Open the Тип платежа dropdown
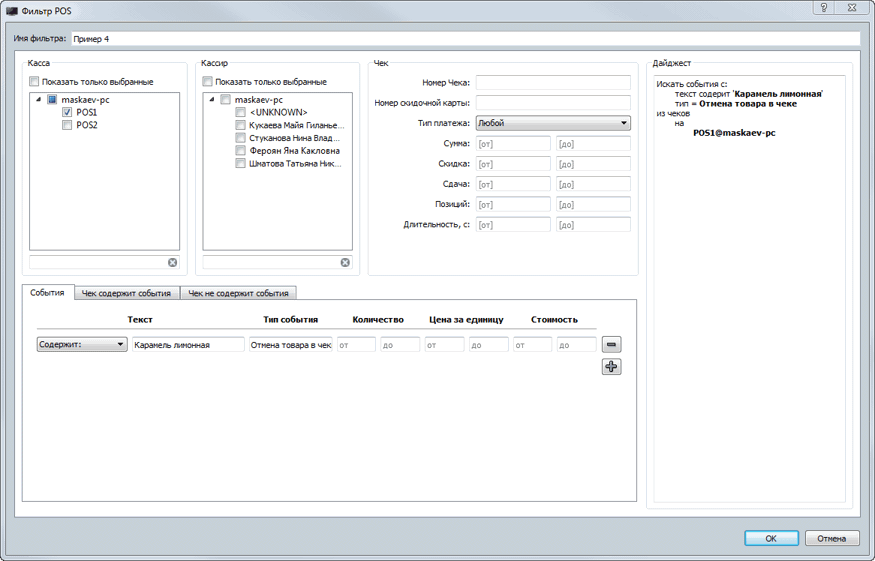 [552, 123]
